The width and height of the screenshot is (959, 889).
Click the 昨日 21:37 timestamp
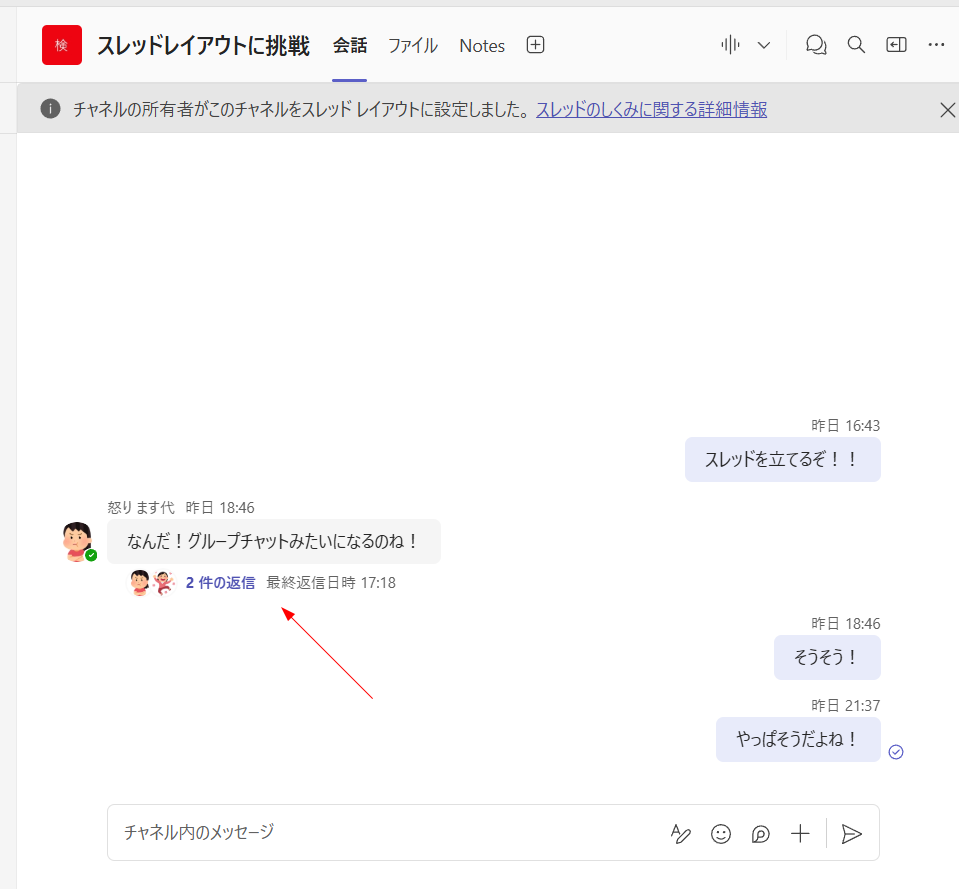click(x=845, y=706)
